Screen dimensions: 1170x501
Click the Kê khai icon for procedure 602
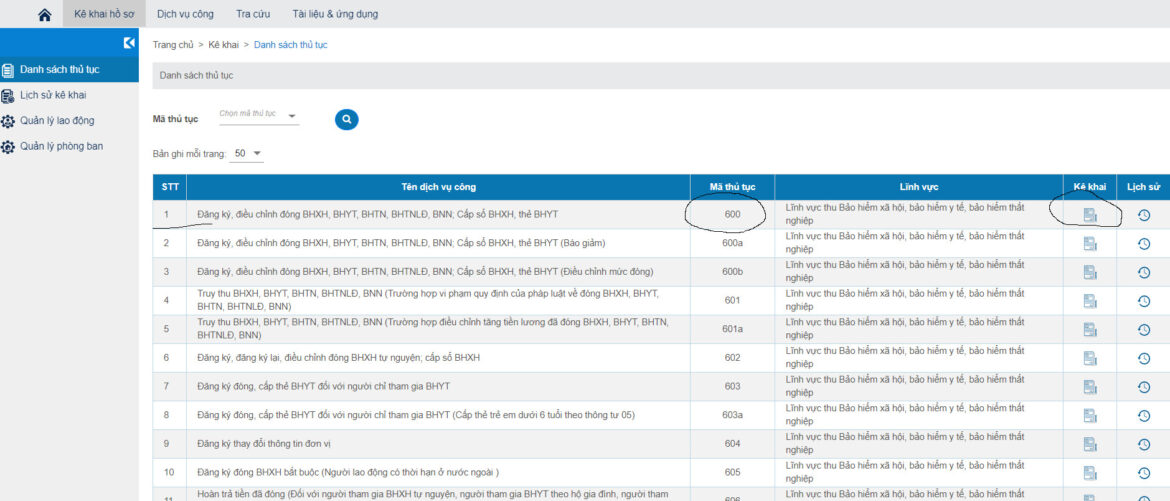(1090, 358)
